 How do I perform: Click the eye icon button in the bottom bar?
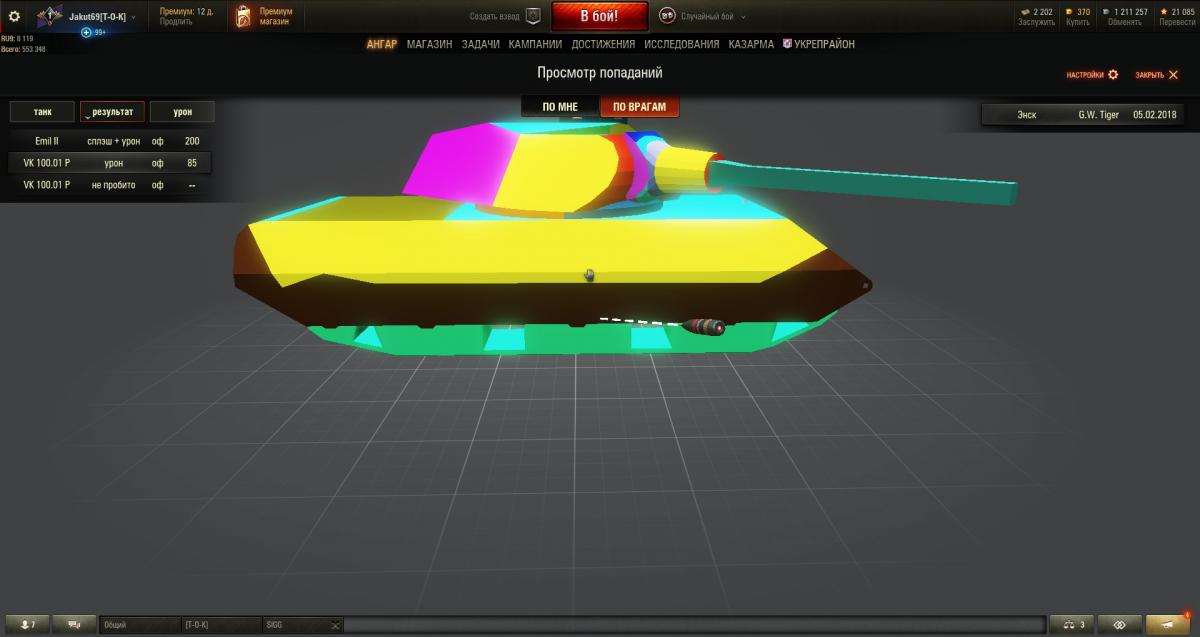(1119, 625)
